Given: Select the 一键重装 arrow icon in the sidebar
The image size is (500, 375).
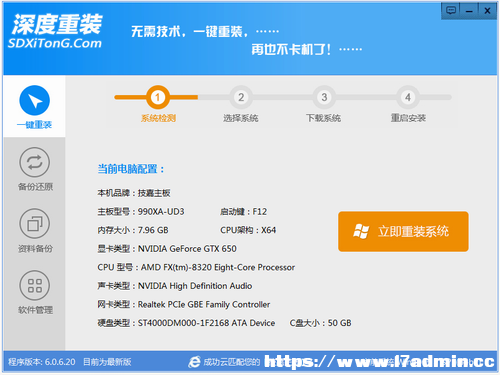Looking at the screenshot, I should tap(34, 100).
